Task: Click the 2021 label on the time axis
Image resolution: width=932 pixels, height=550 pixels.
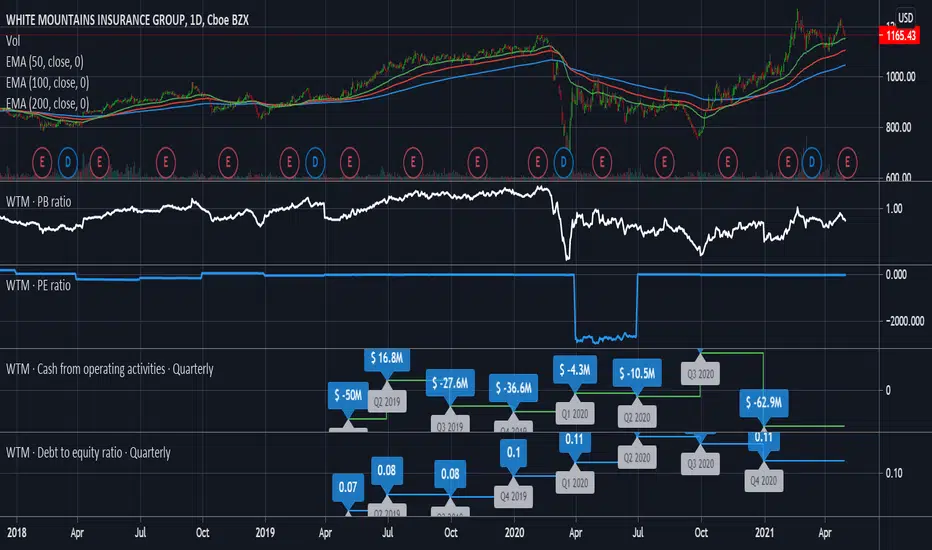Action: pos(764,532)
